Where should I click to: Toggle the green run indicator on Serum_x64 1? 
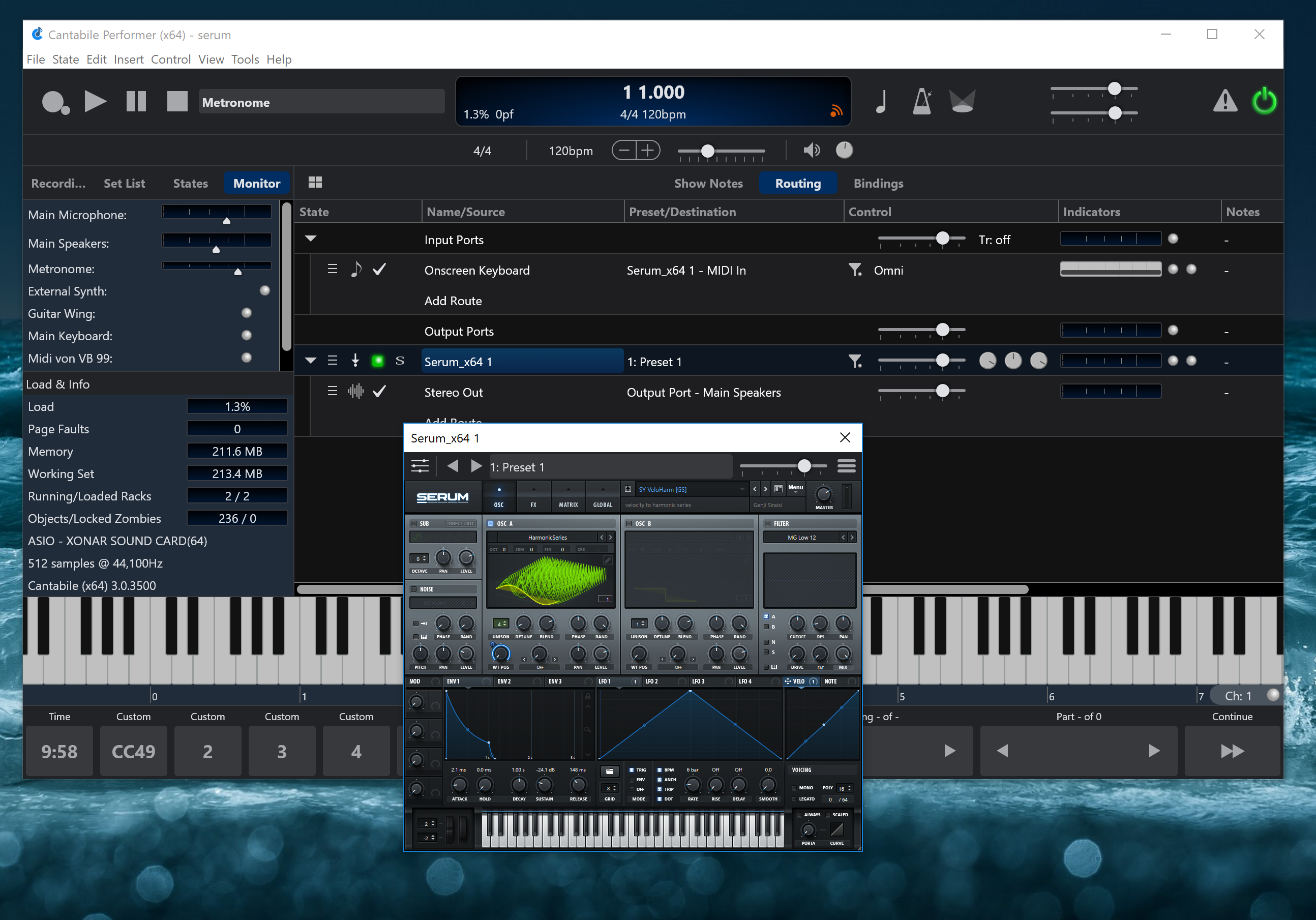tap(378, 361)
